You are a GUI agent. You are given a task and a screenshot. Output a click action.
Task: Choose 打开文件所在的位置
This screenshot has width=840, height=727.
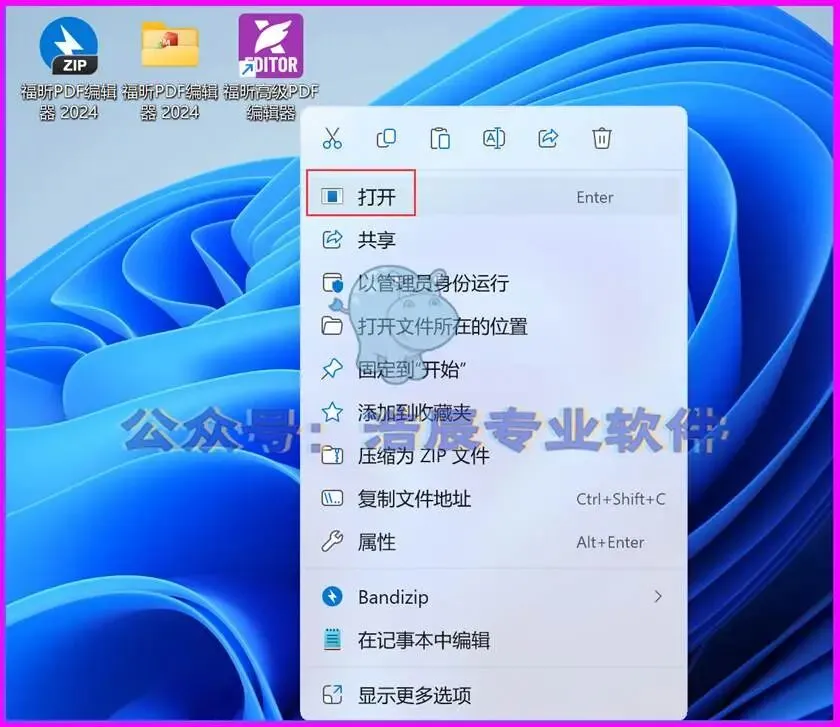pyautogui.click(x=493, y=326)
